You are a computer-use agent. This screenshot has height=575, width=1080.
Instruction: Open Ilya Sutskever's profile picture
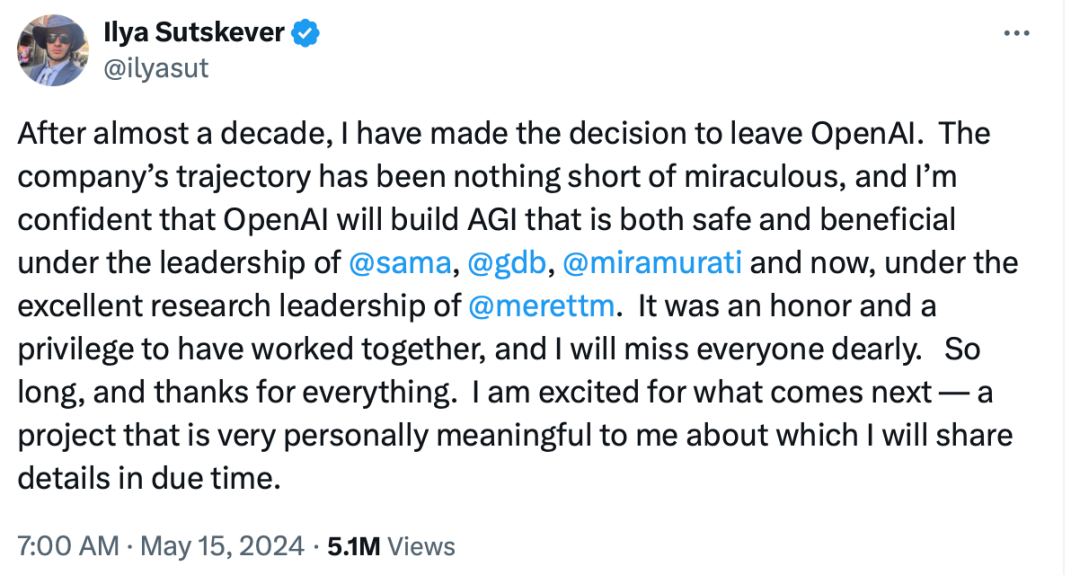coord(51,51)
